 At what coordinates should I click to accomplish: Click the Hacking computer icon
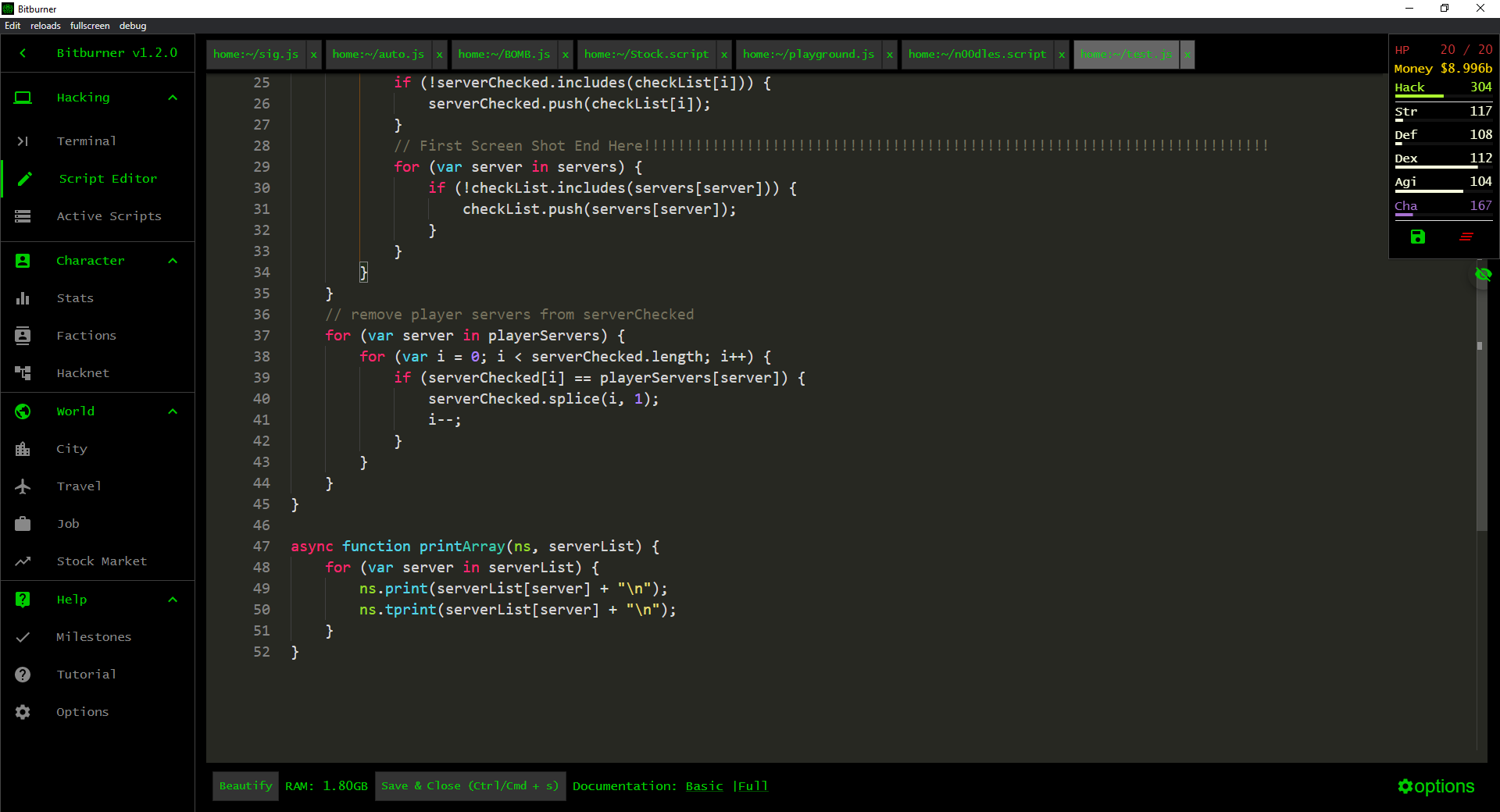[23, 98]
